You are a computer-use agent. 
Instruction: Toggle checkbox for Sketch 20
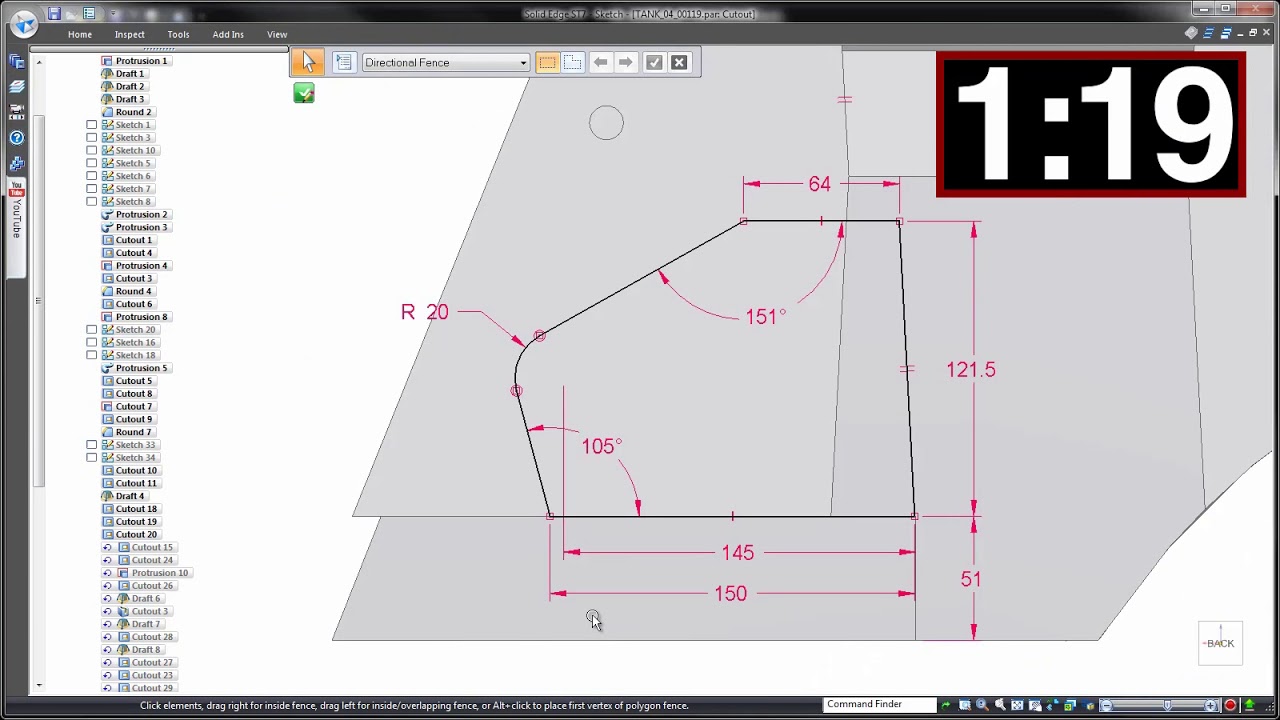[92, 329]
